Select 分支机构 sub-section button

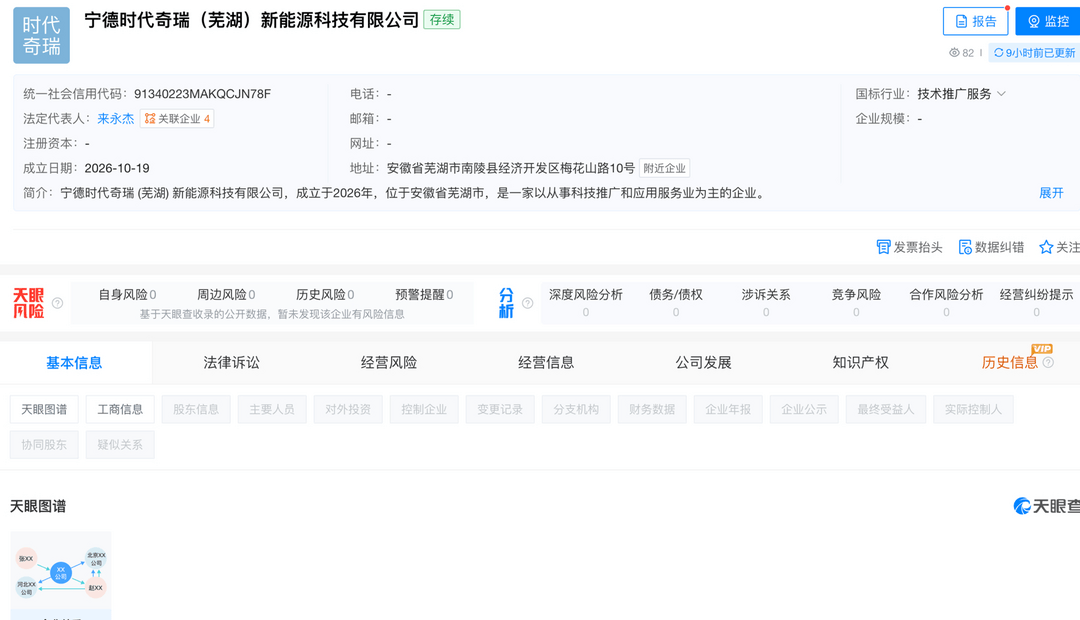pyautogui.click(x=576, y=409)
